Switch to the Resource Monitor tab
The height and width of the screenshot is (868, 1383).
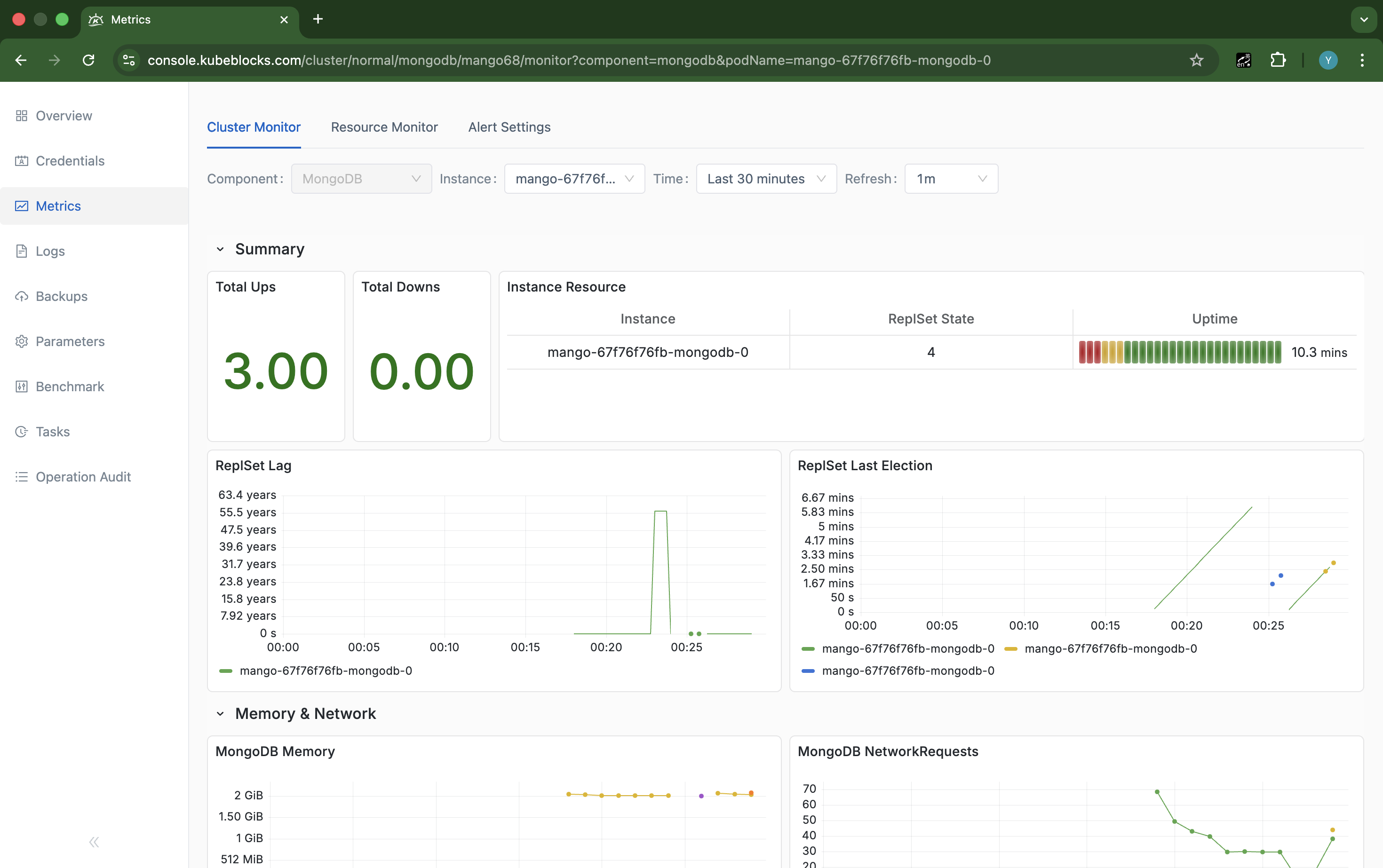(x=384, y=127)
